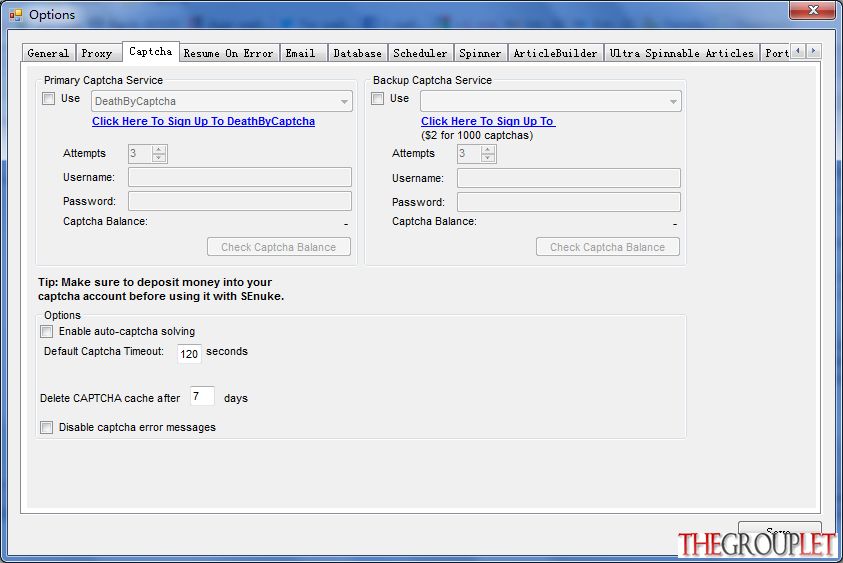Go to the Scheduler tab
The width and height of the screenshot is (843, 563).
click(x=420, y=53)
